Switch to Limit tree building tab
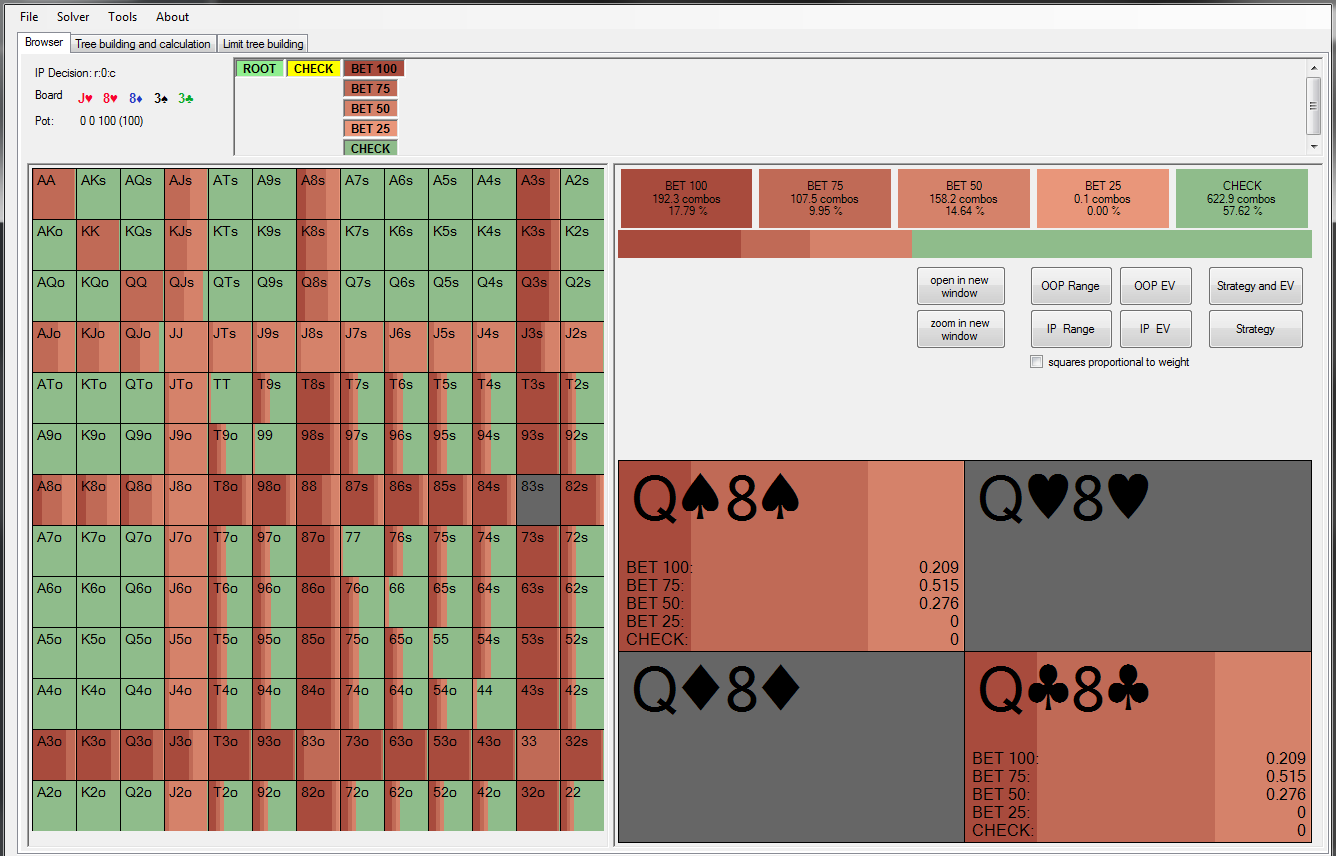This screenshot has height=856, width=1336. 263,44
